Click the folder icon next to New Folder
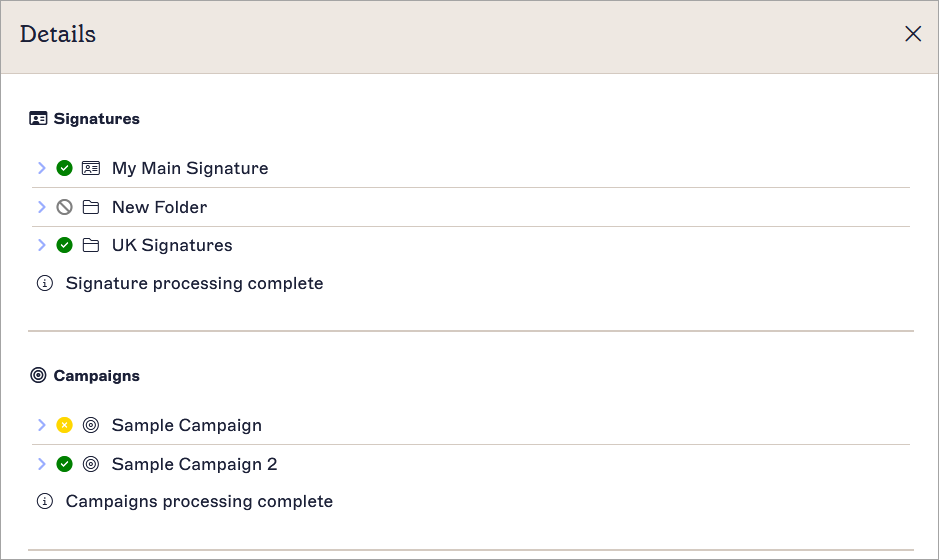This screenshot has height=560, width=939. (91, 207)
